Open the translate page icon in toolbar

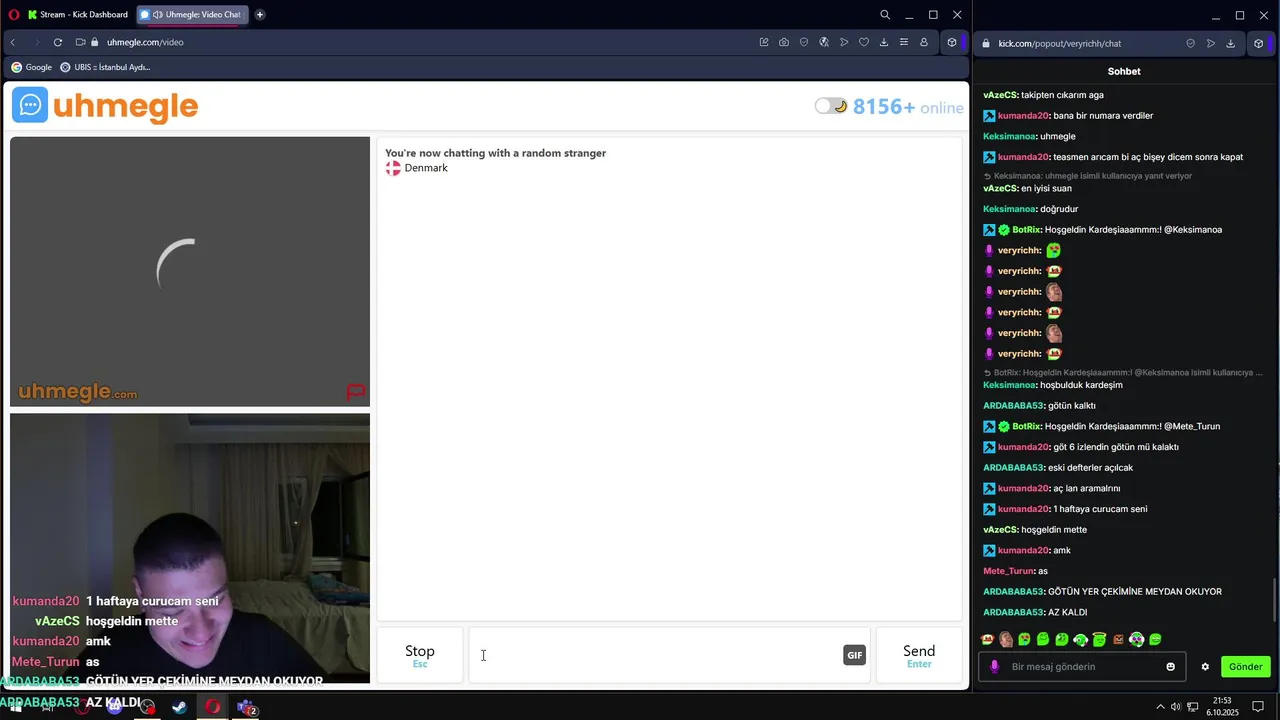(824, 42)
